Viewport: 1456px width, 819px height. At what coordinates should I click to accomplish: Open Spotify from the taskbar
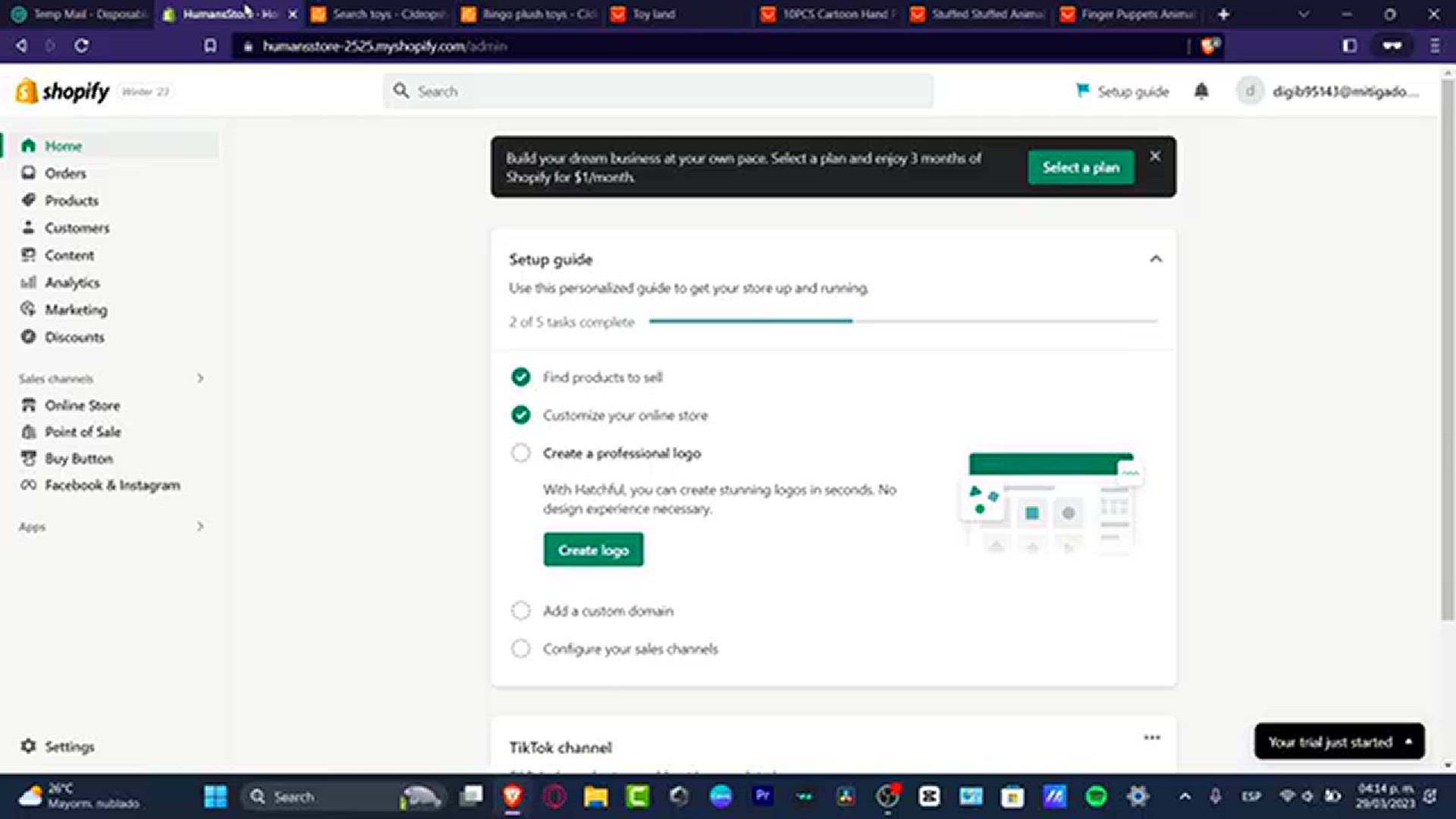[1096, 796]
